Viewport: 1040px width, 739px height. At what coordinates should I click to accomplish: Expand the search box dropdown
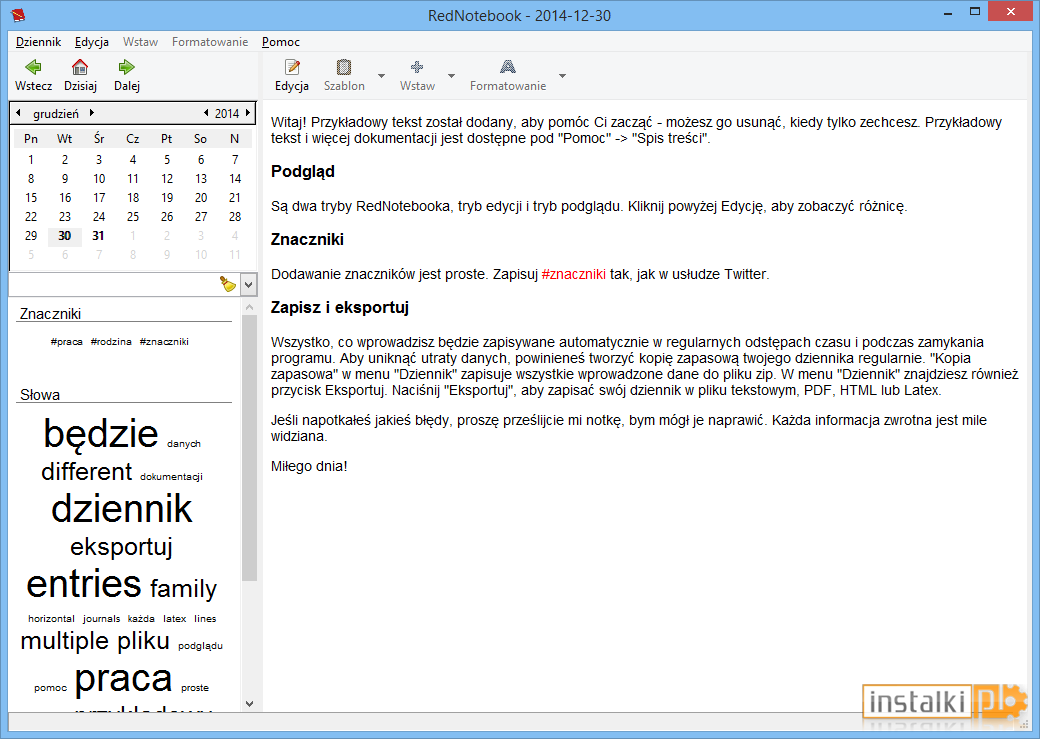coord(249,285)
